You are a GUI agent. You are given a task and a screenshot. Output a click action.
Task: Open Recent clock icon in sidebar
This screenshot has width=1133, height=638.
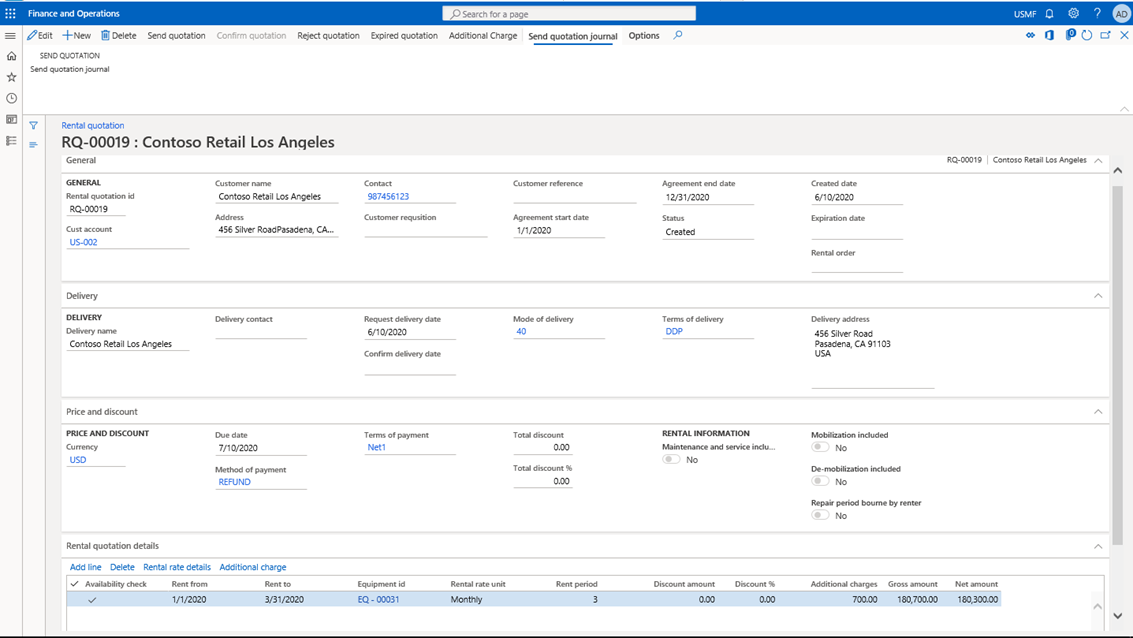[11, 98]
